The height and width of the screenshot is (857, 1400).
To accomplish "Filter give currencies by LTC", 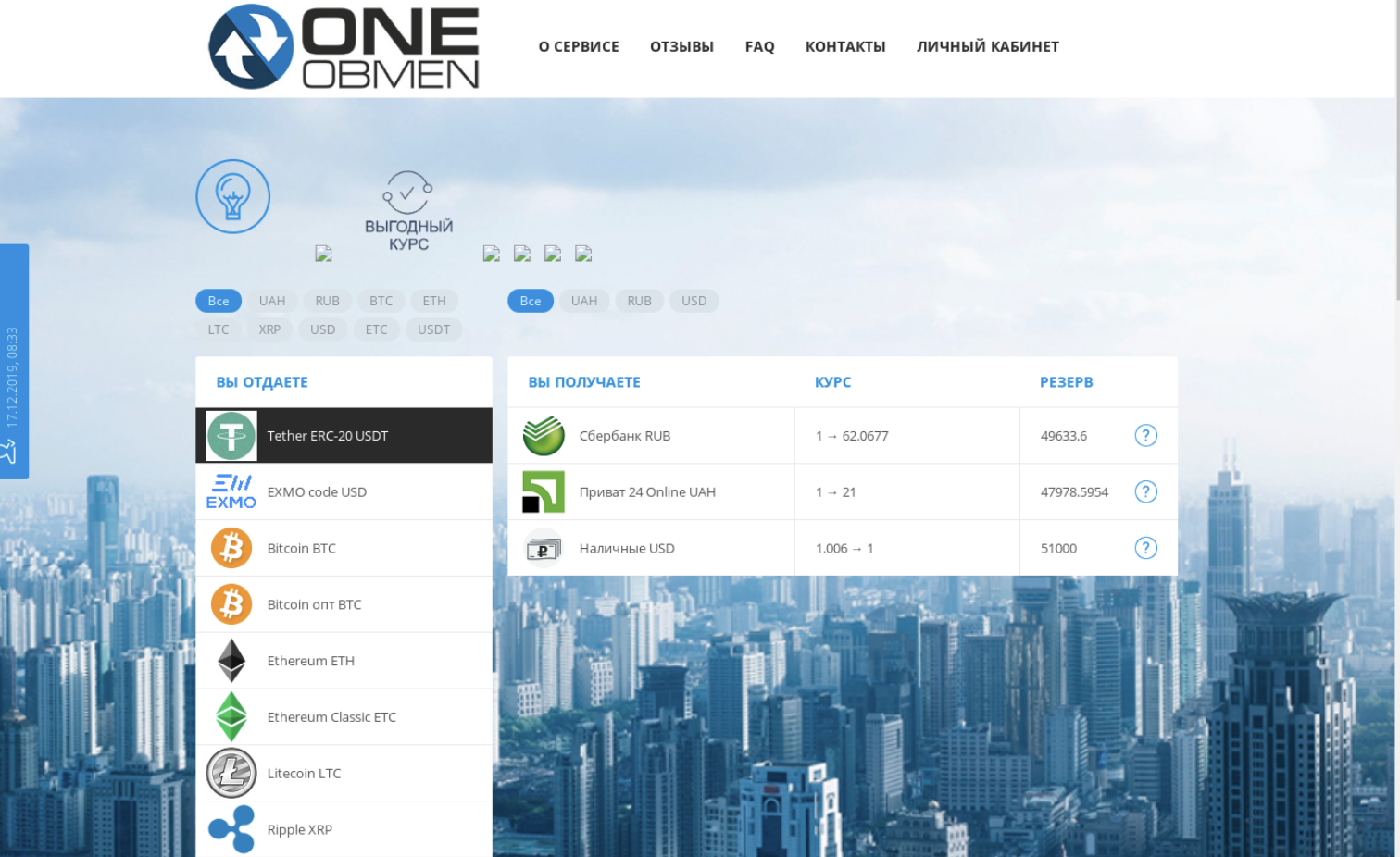I will pos(219,329).
